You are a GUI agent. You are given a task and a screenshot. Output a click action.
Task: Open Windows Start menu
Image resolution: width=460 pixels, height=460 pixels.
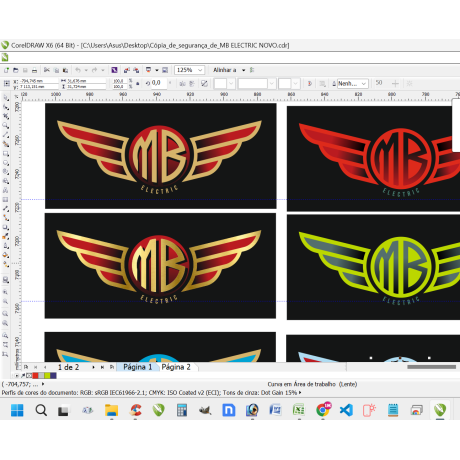click(17, 410)
